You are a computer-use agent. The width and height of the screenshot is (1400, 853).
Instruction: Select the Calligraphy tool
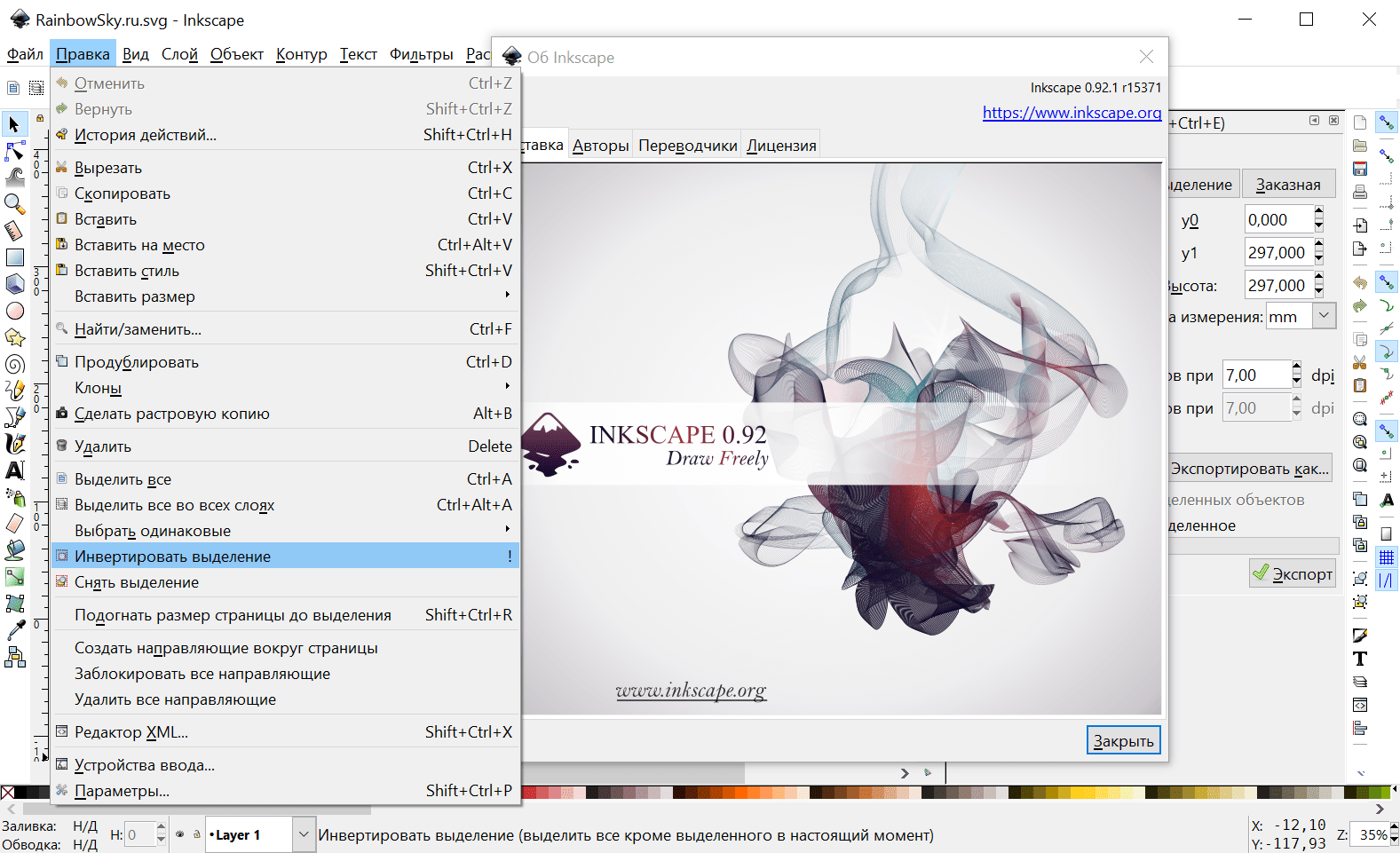14,444
